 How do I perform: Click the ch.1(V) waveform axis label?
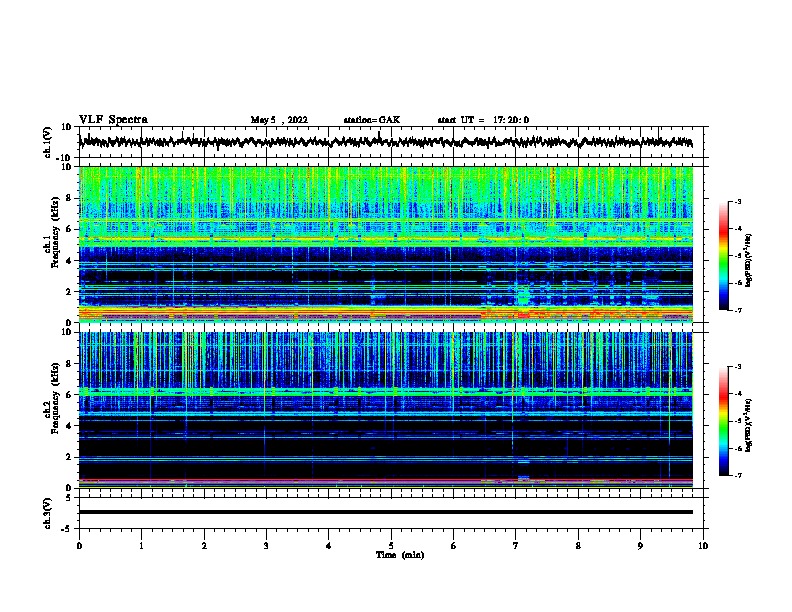(48, 142)
